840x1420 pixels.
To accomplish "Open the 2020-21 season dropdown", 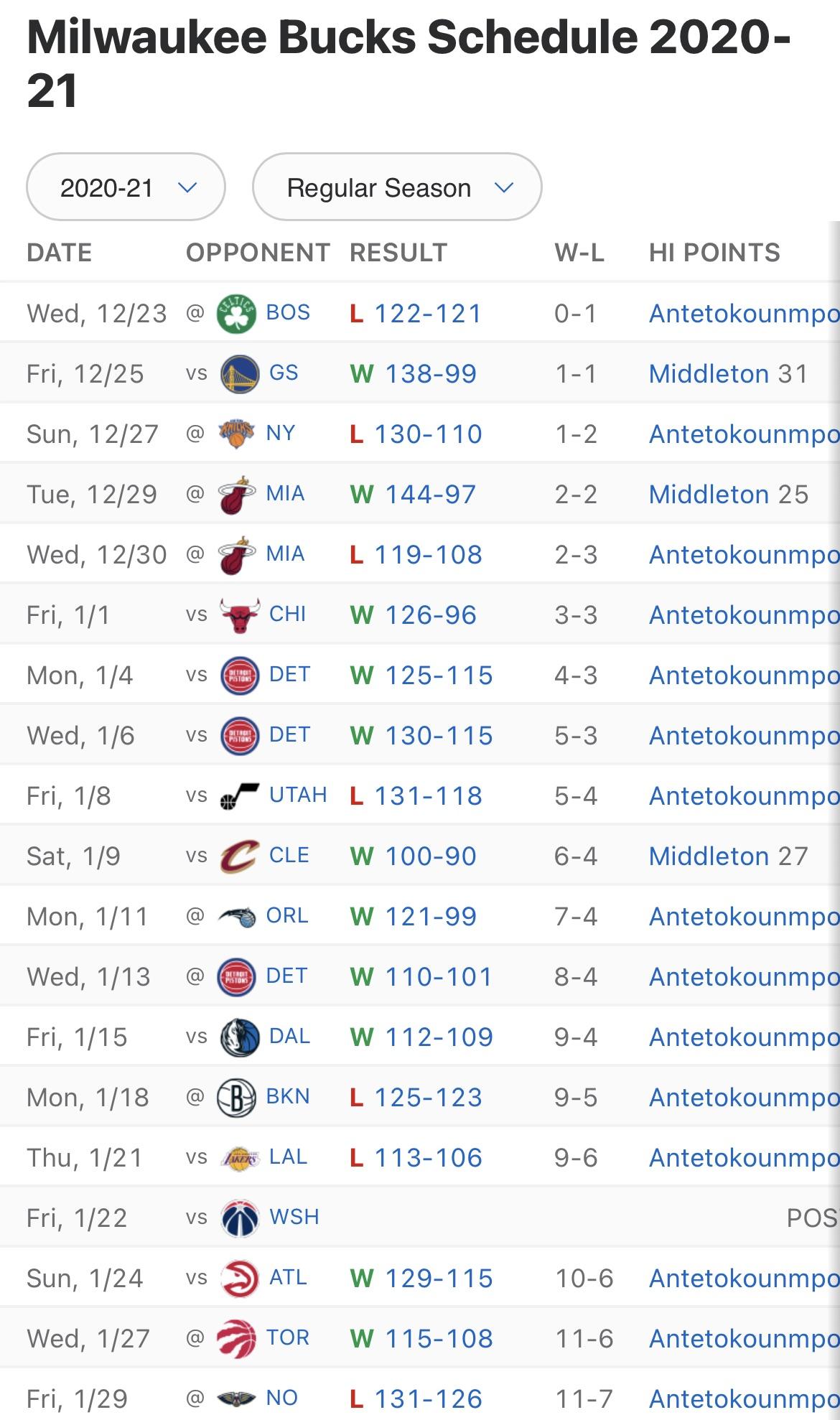I will point(126,187).
